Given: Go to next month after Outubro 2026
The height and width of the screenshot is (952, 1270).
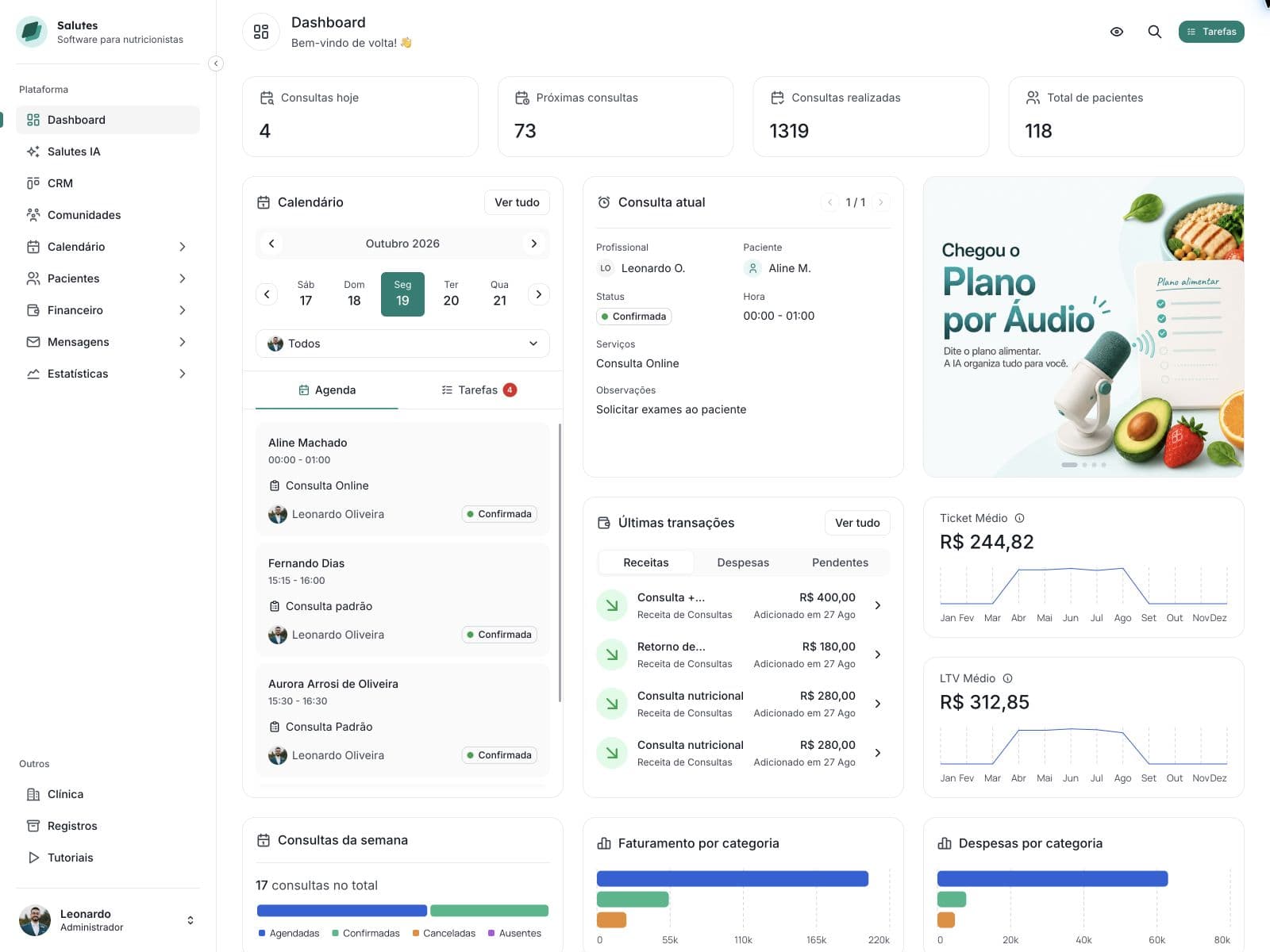Looking at the screenshot, I should coord(534,244).
